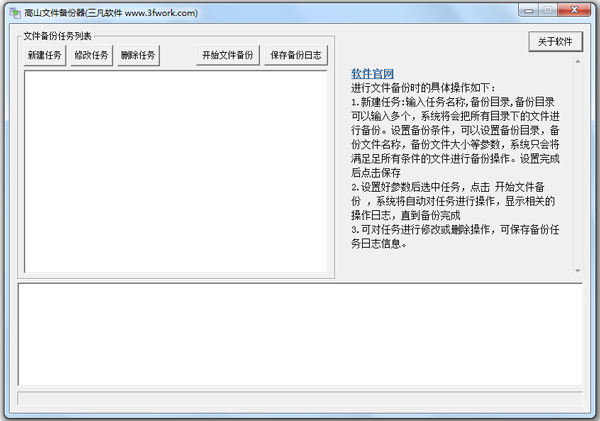This screenshot has width=600, height=421.
Task: Click inside the empty backup task list
Action: coord(176,170)
